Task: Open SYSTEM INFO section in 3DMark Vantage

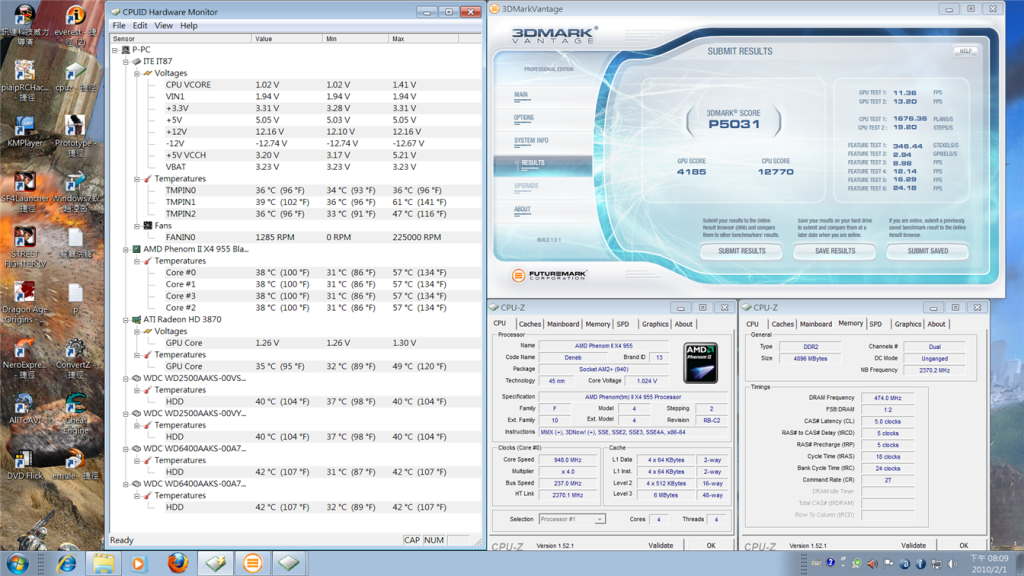Action: click(531, 141)
